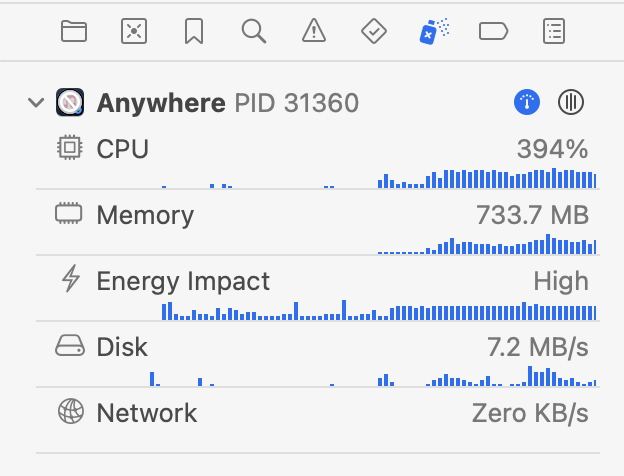Click the CPU usage bar graph
Viewport: 624px width, 476px height.
(x=379, y=178)
